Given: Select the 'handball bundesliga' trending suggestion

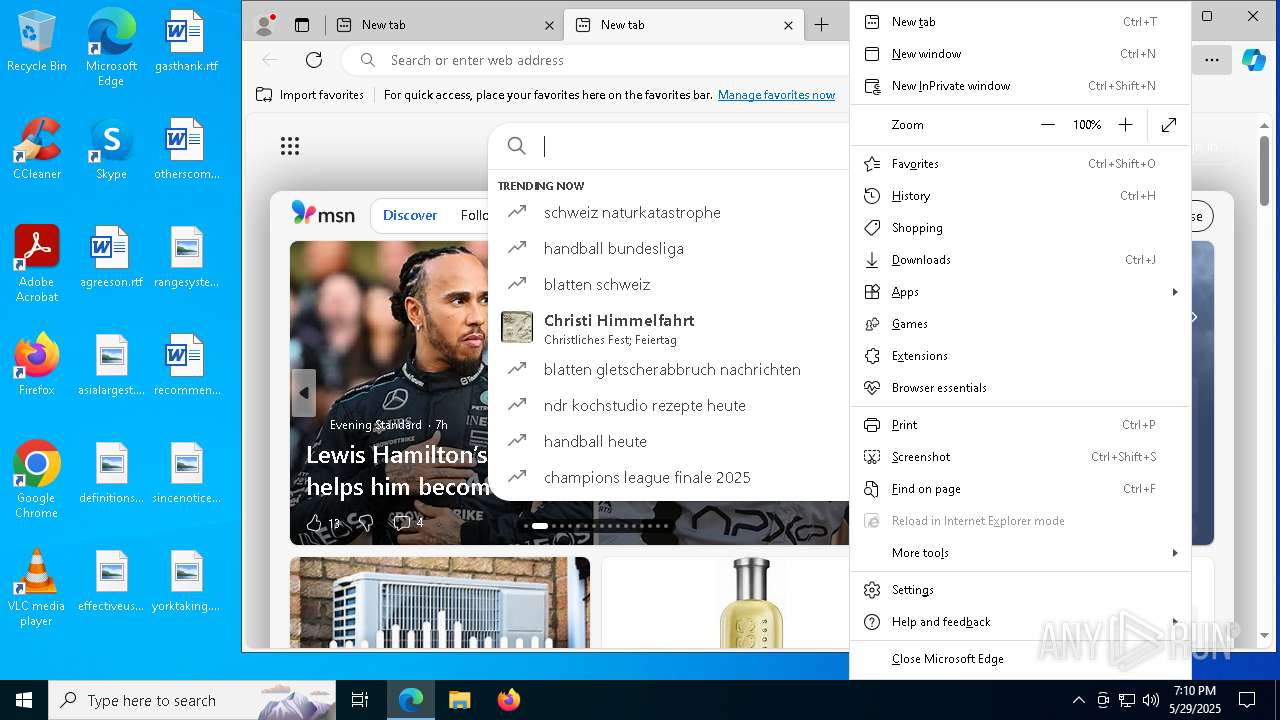Looking at the screenshot, I should pyautogui.click(x=669, y=249).
